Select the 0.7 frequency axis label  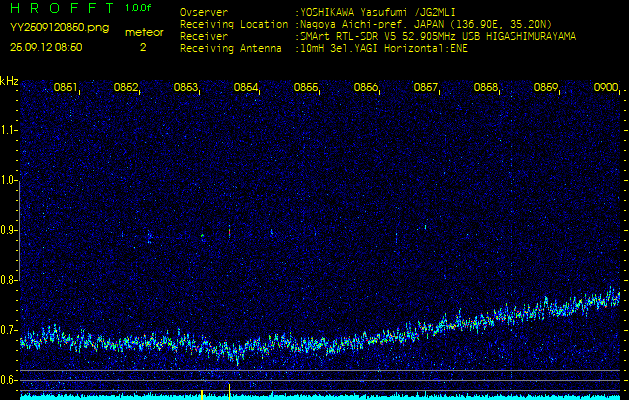pyautogui.click(x=9, y=329)
